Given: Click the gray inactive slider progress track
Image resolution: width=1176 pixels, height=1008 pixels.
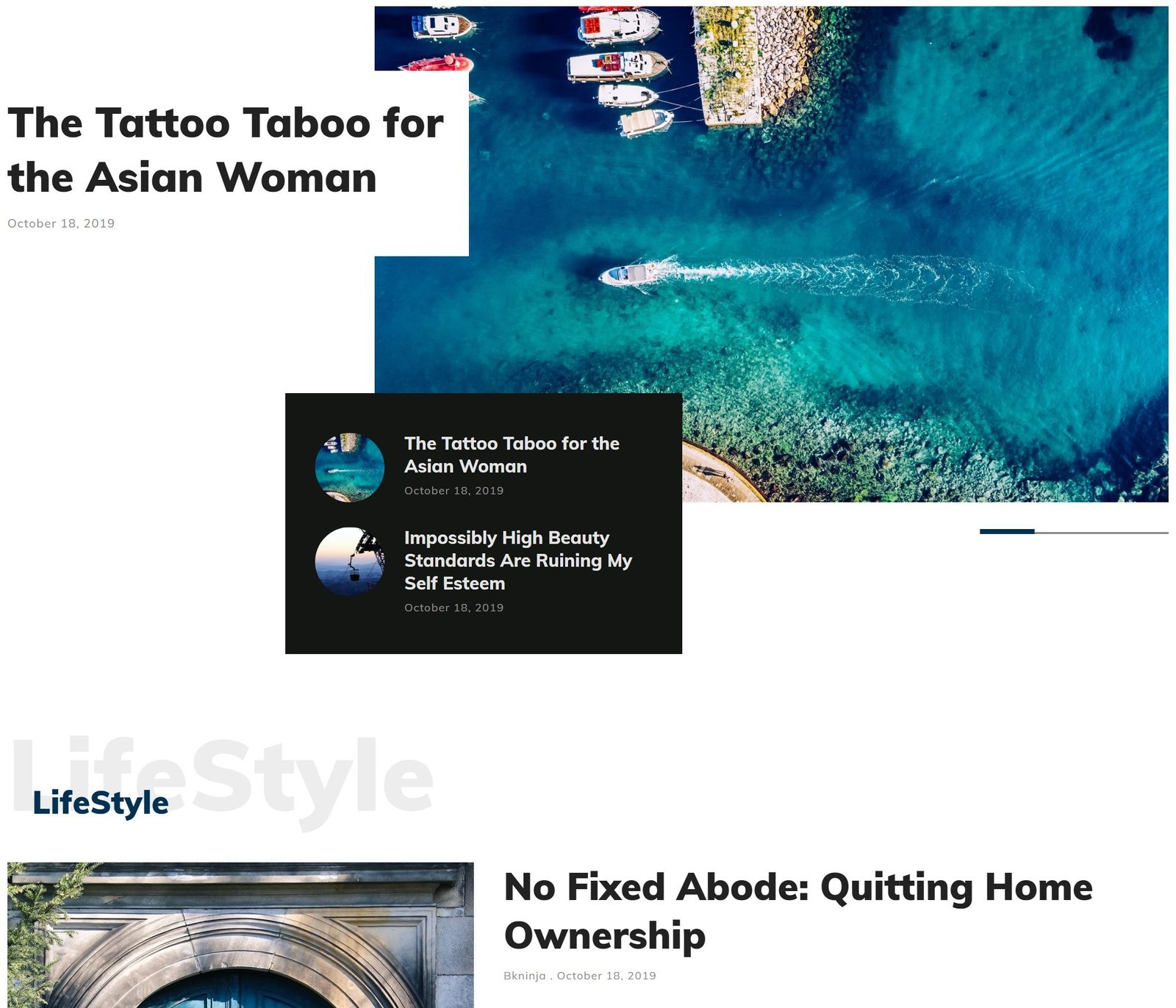Looking at the screenshot, I should coord(1102,532).
